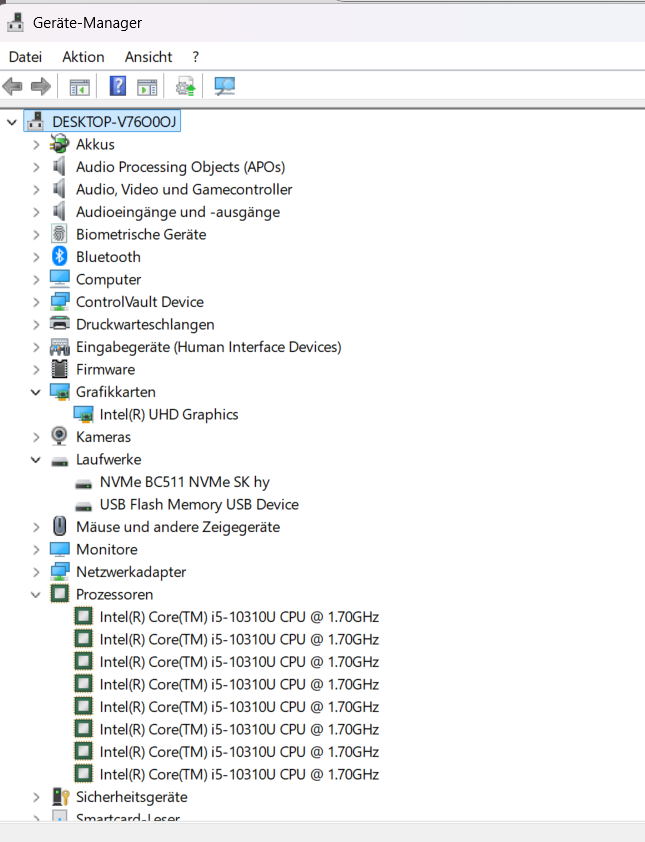The image size is (645, 842).
Task: Collapse the DESKTOP-V76O0OJ root node
Action: click(12, 122)
